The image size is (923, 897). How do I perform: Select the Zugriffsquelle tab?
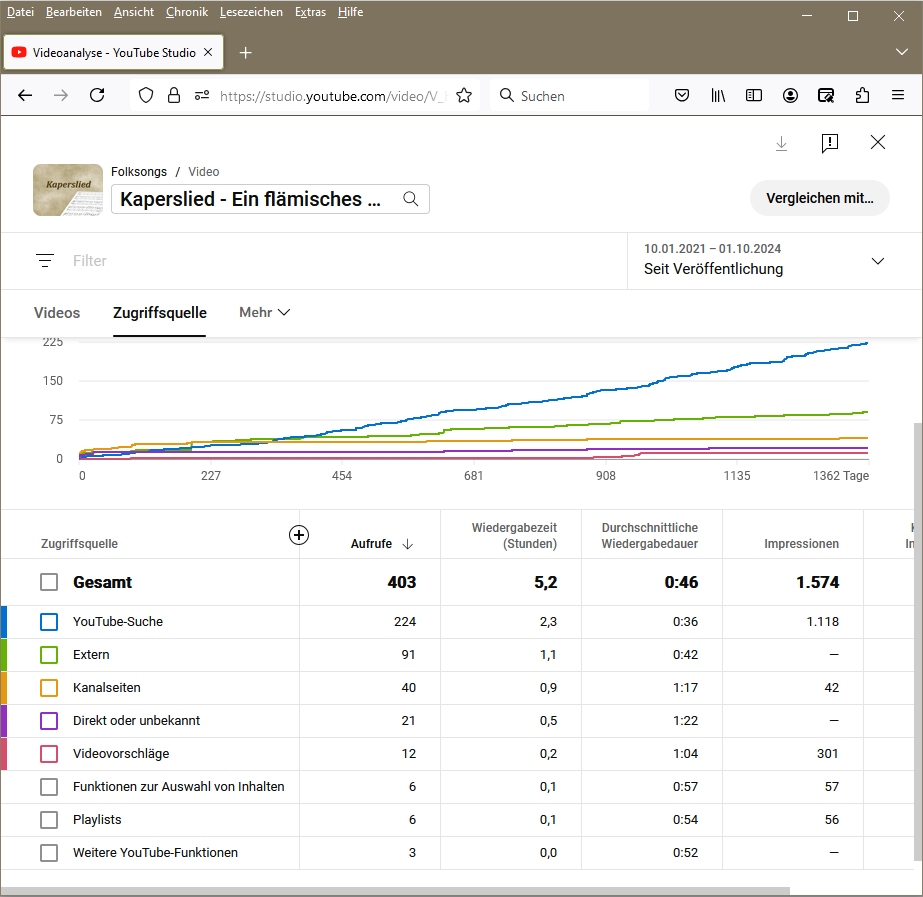point(160,313)
